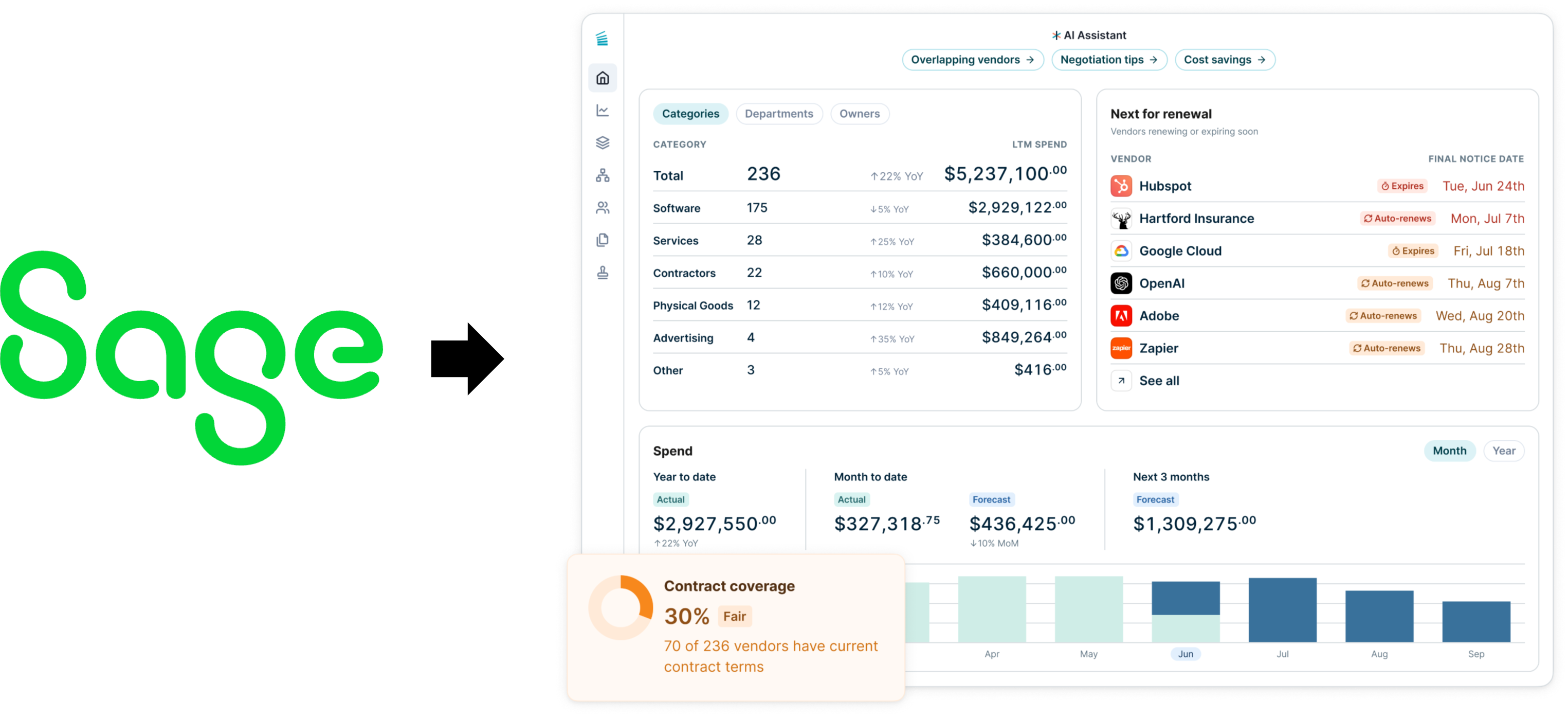
Task: Select the Categories tab
Action: pyautogui.click(x=690, y=114)
